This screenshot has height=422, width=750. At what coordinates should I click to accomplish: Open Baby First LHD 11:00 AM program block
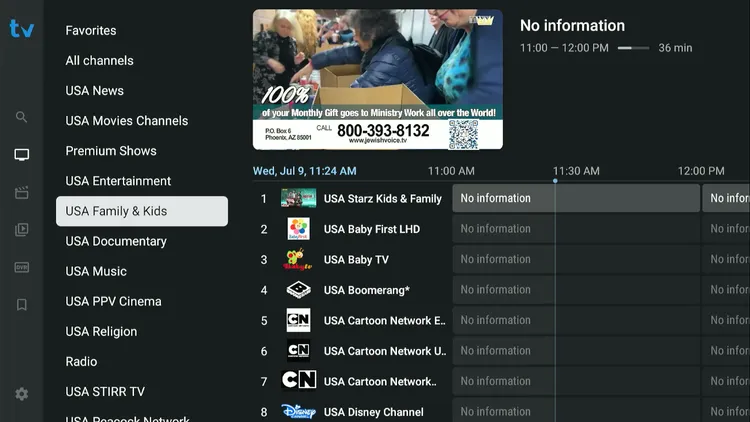coord(576,229)
